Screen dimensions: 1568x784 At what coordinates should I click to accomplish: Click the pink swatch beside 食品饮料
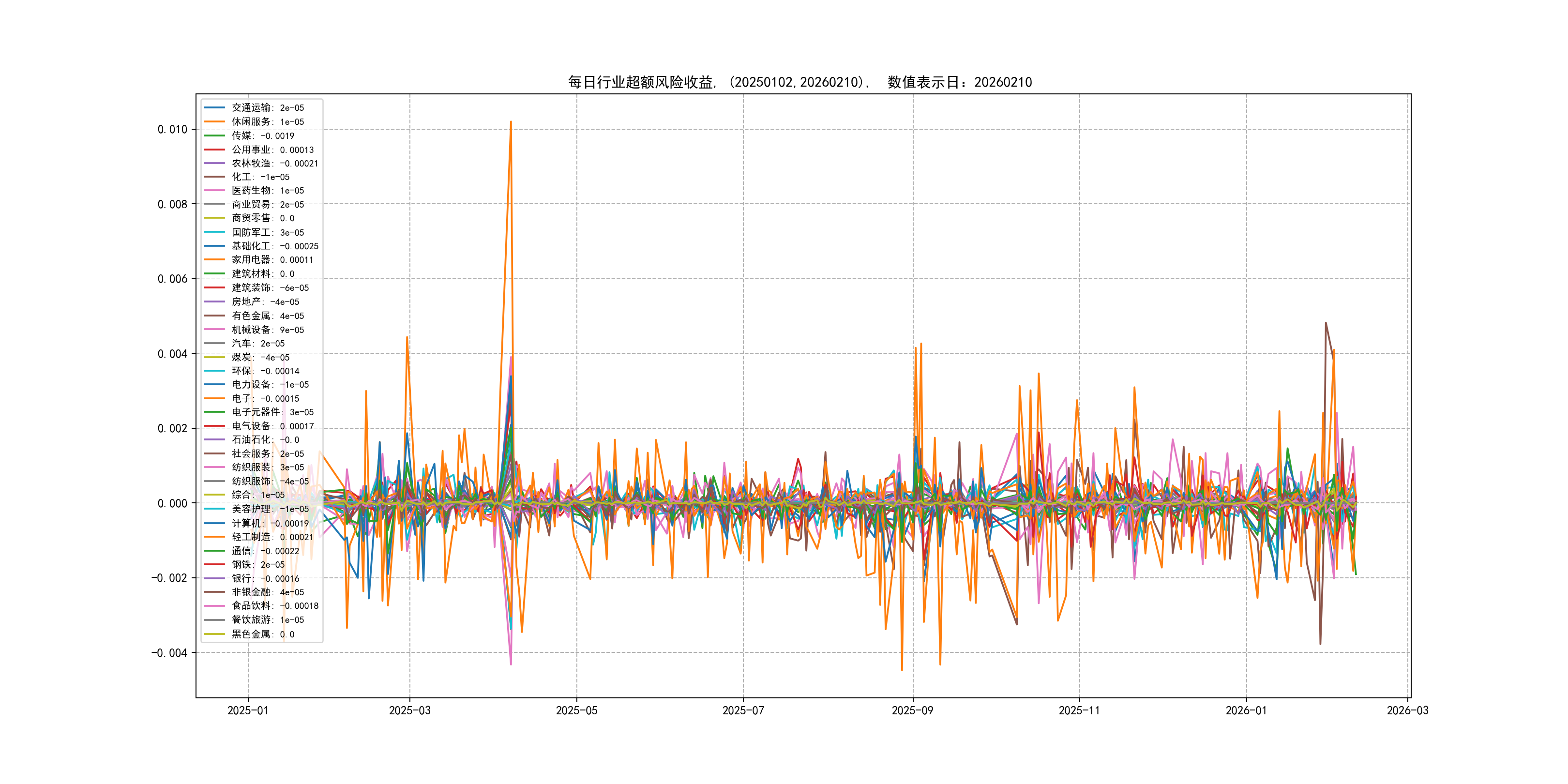[214, 605]
